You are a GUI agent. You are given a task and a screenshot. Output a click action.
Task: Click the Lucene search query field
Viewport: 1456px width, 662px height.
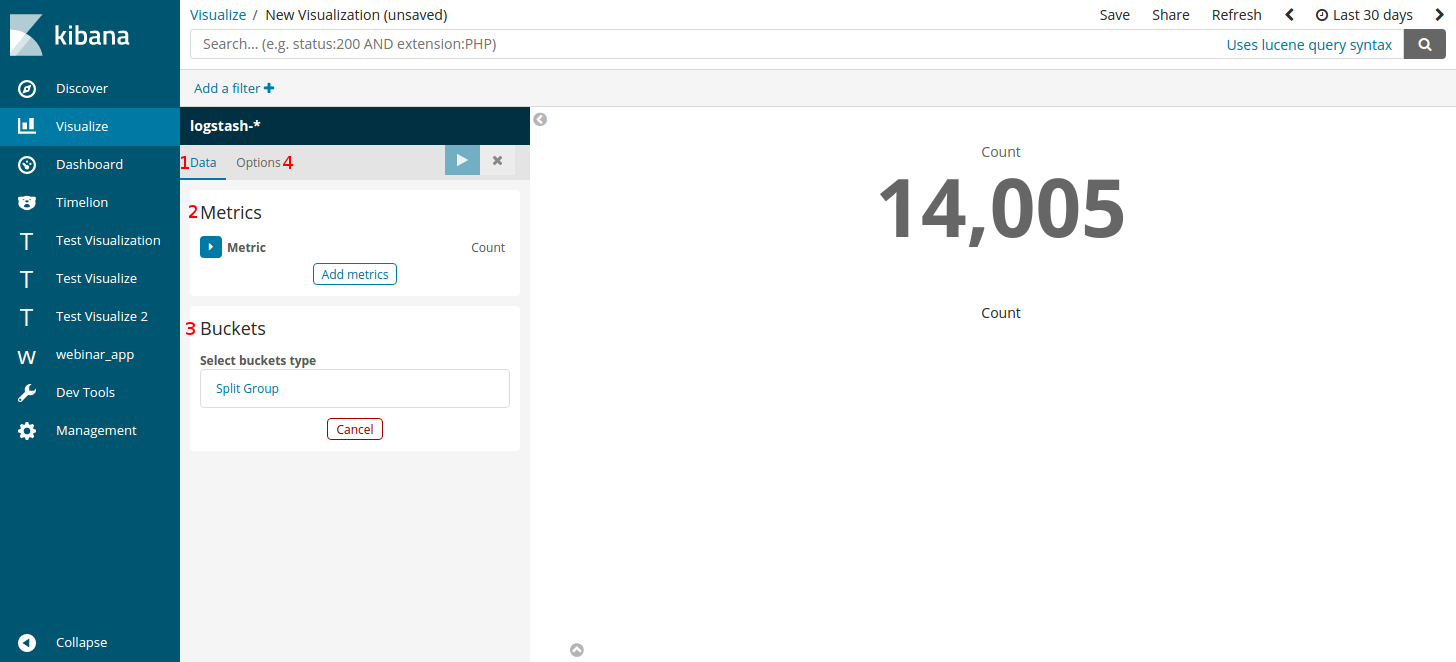(x=700, y=45)
